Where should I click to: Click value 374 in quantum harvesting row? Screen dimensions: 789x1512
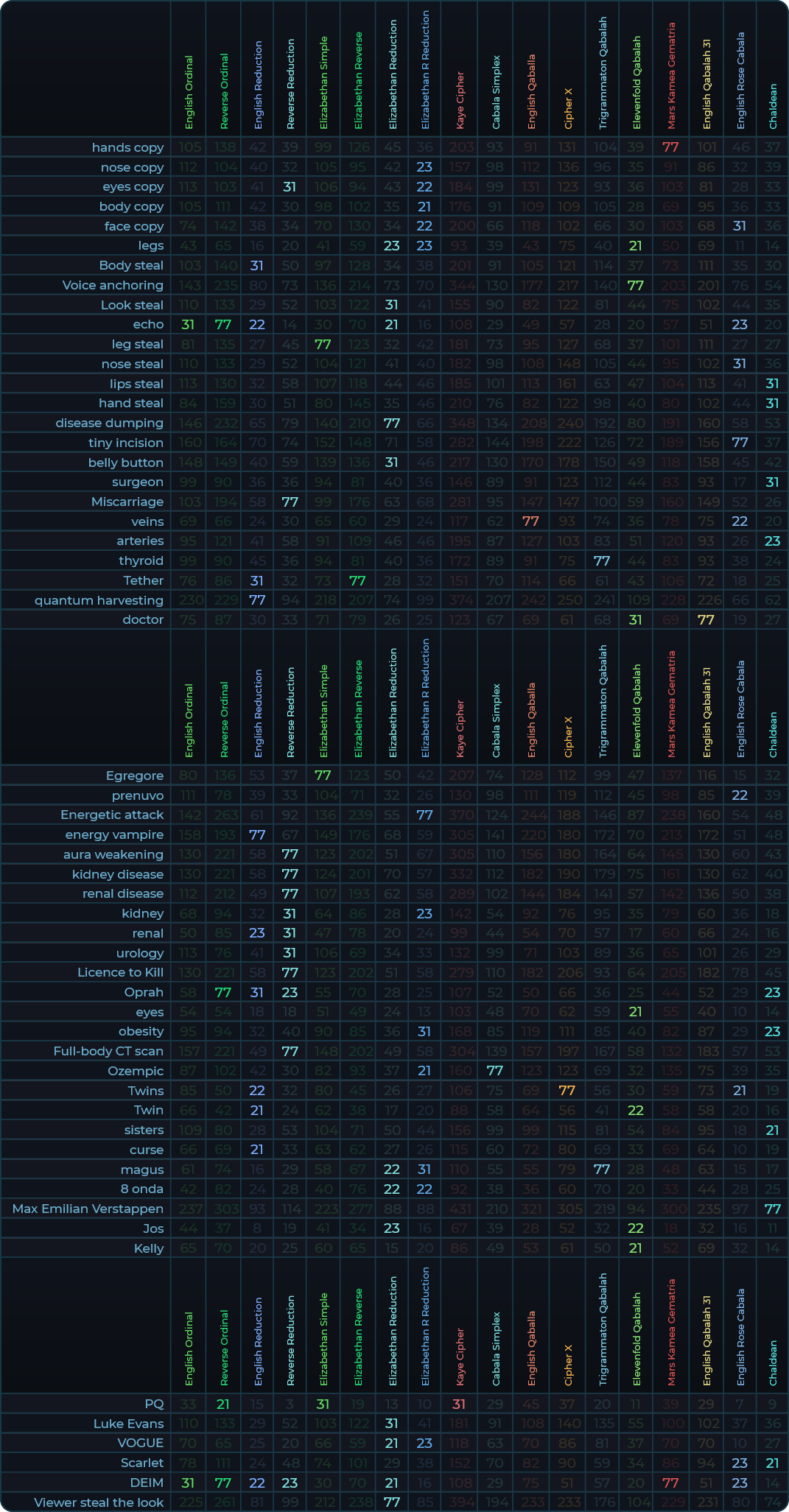click(x=460, y=600)
